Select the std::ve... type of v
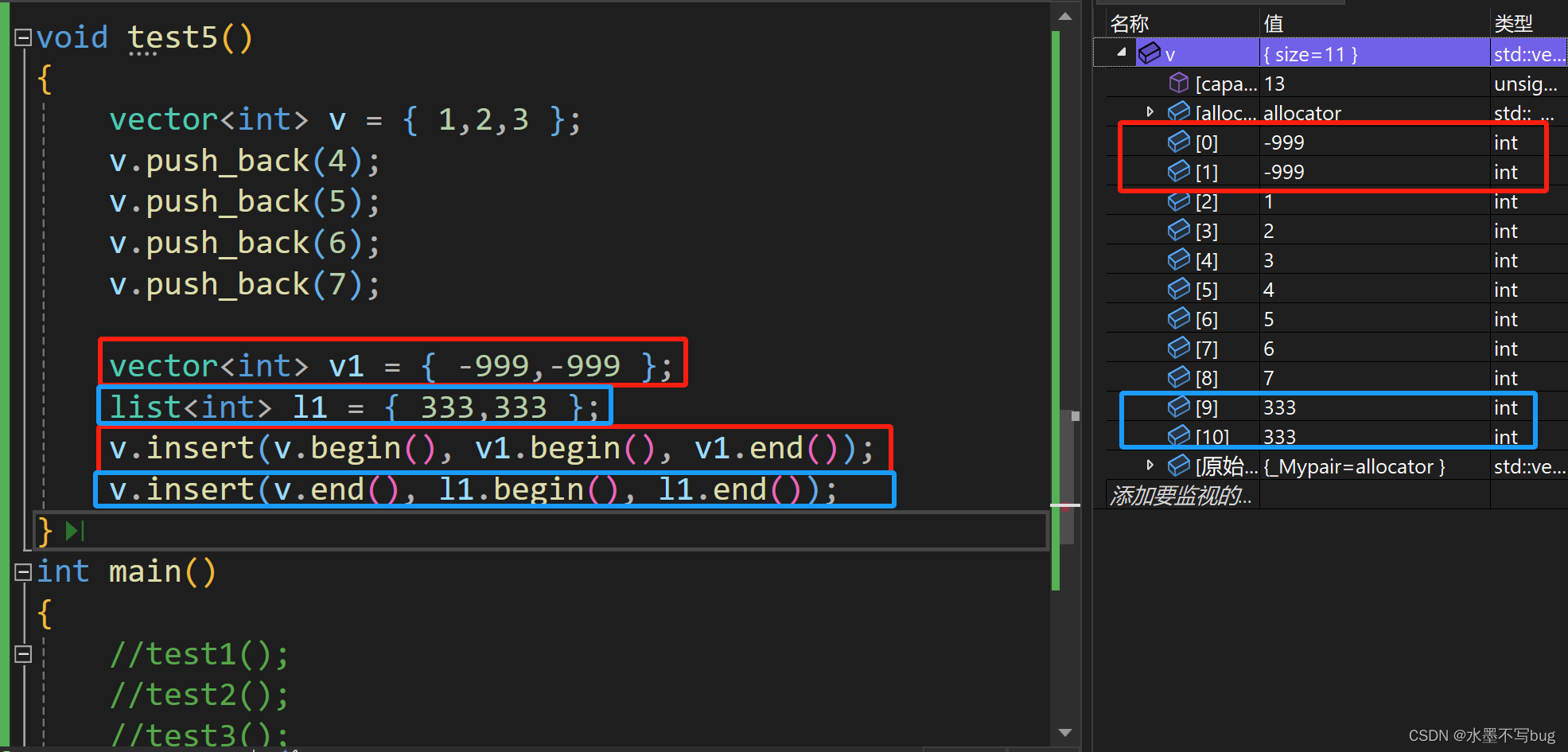Viewport: 1568px width, 752px height. (1529, 53)
